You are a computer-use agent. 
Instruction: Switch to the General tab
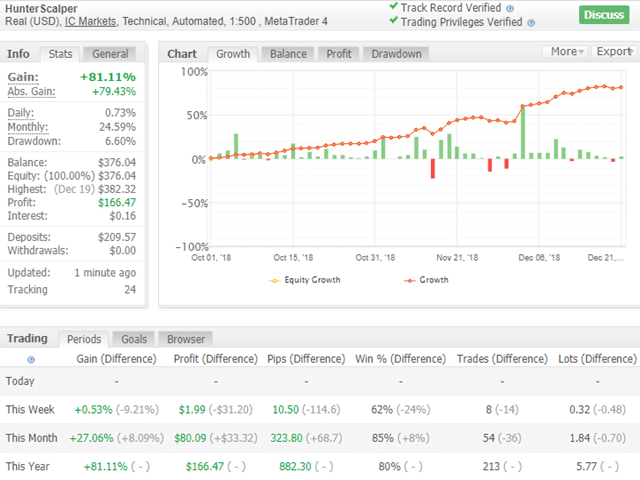tap(110, 54)
